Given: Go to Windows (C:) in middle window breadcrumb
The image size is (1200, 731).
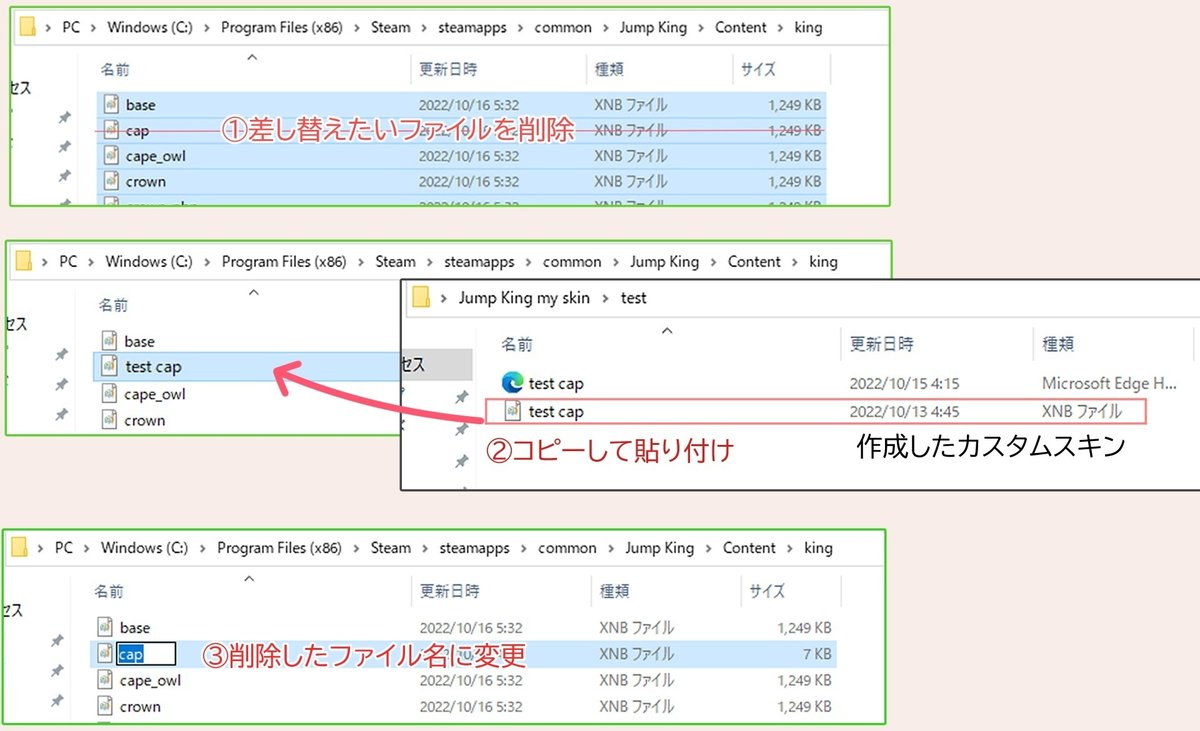Looking at the screenshot, I should click(x=149, y=262).
